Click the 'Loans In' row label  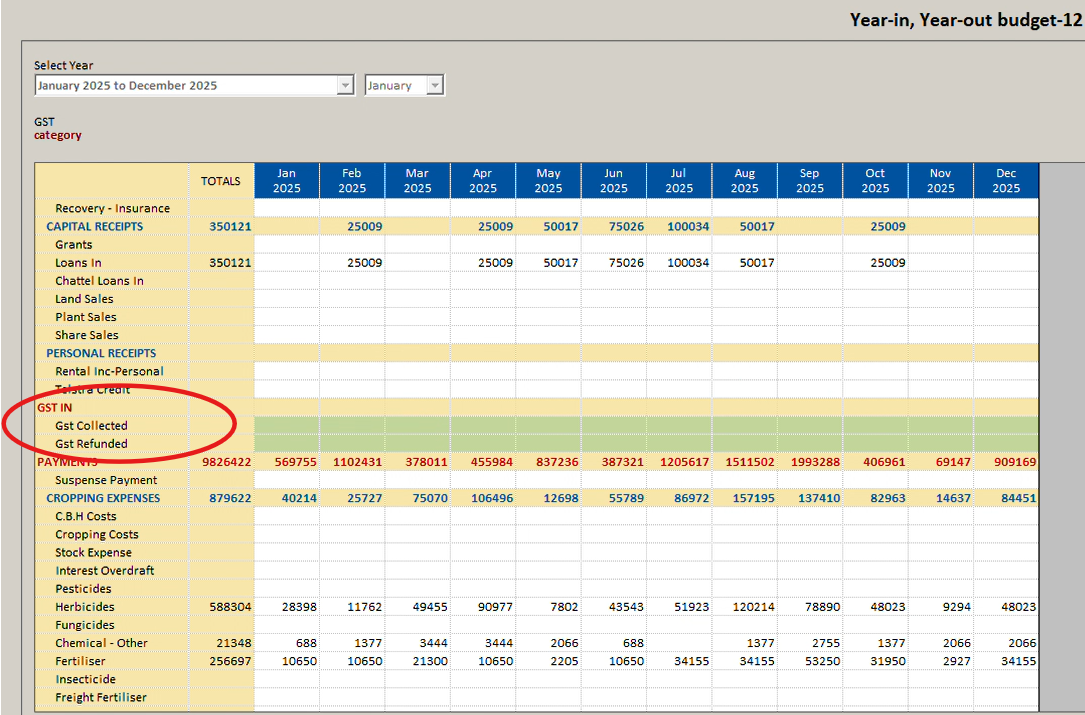pyautogui.click(x=78, y=262)
